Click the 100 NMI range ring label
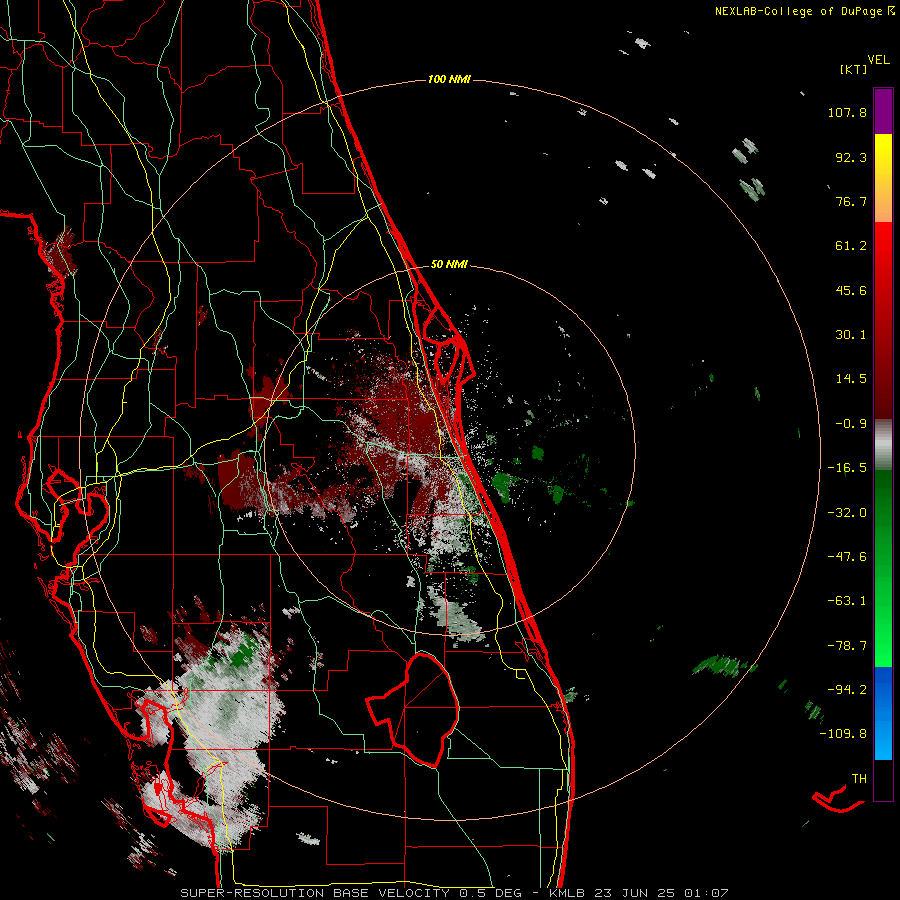900x900 pixels. coord(449,79)
